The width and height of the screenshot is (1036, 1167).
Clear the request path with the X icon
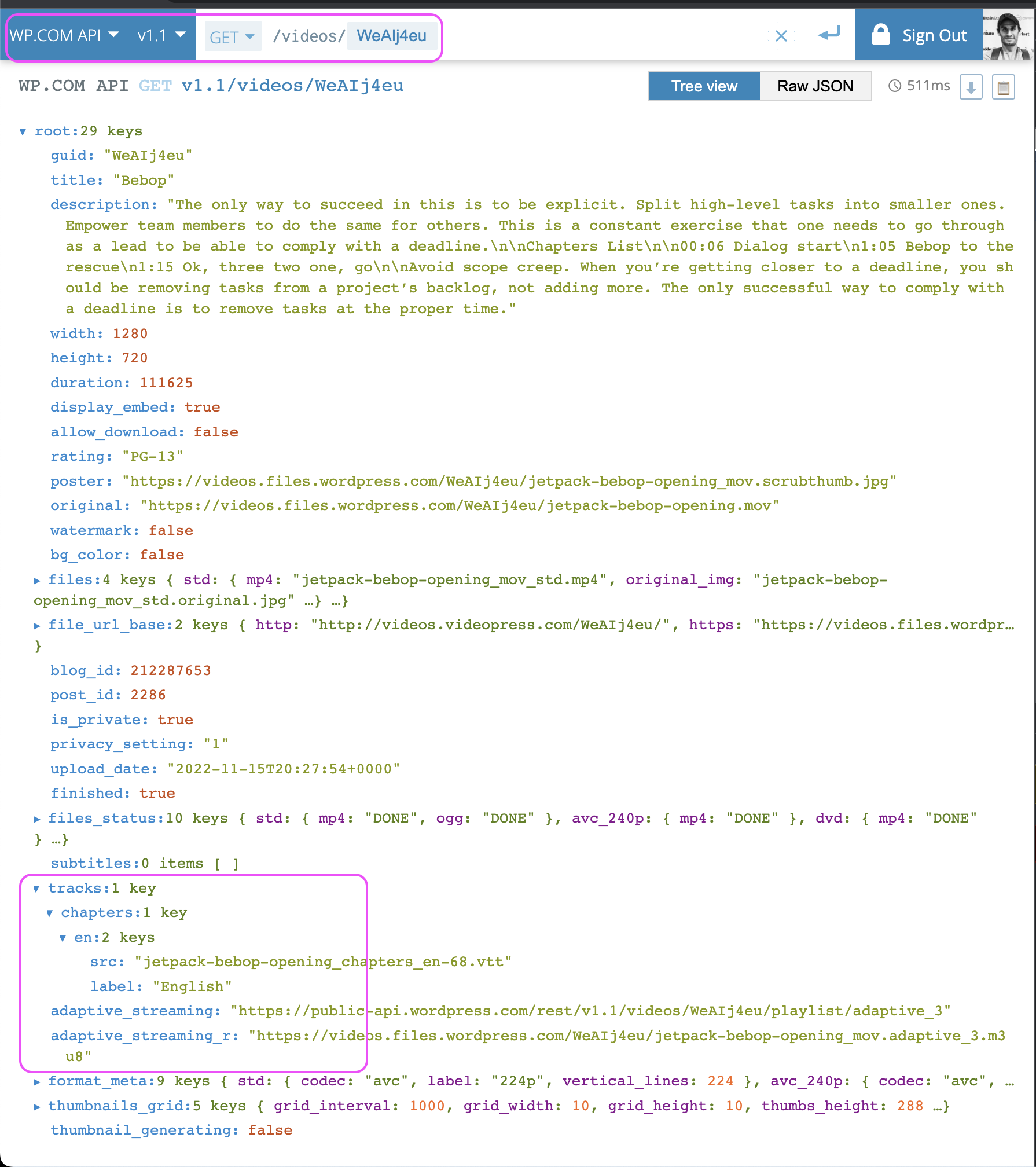(x=781, y=36)
